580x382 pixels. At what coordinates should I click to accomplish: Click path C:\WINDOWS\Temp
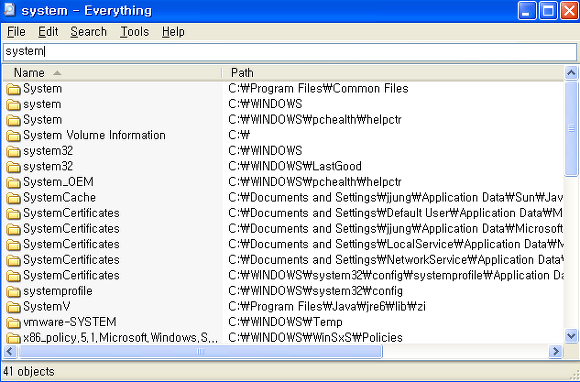pos(285,322)
